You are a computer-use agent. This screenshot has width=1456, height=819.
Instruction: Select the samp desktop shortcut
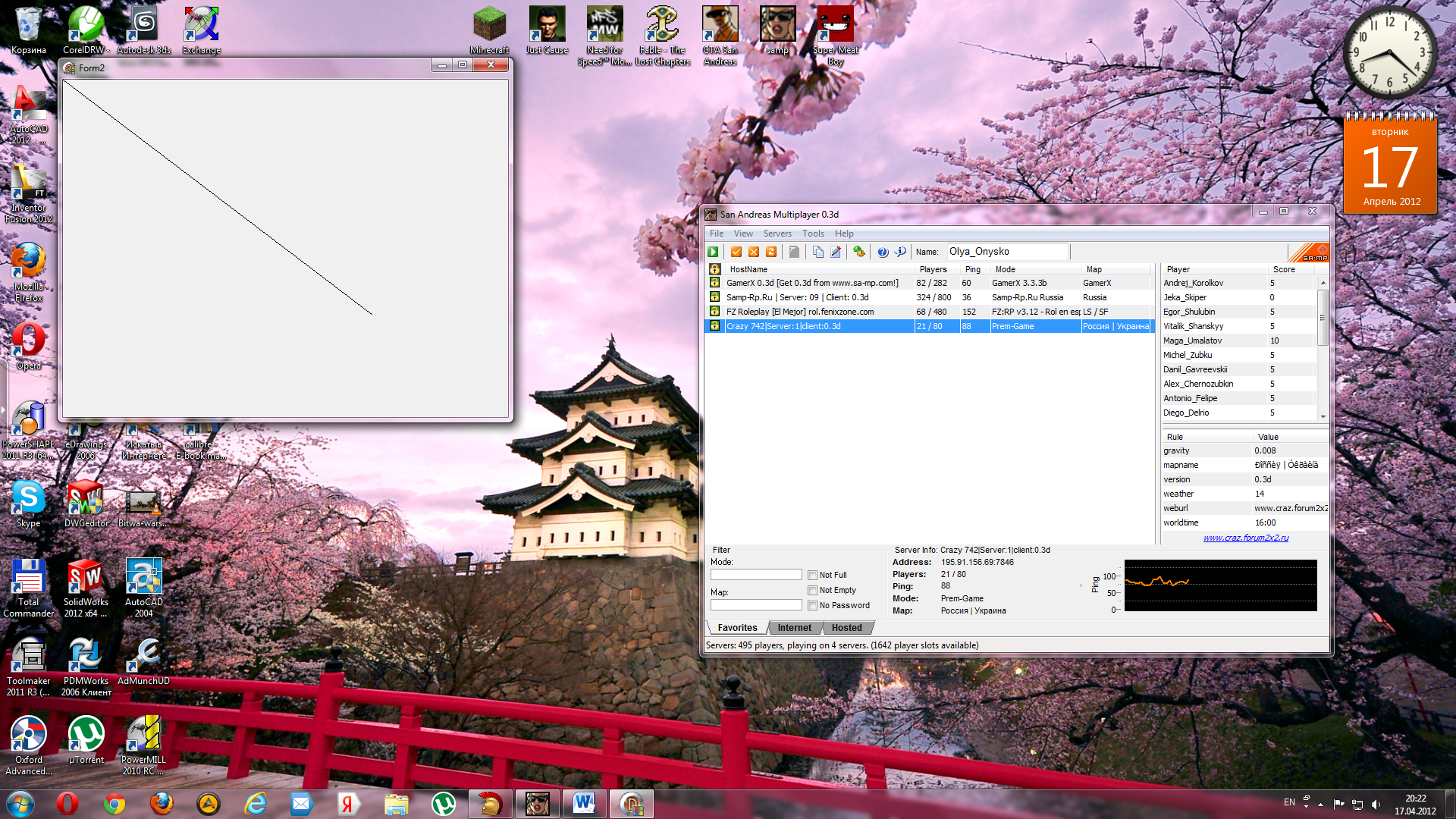(777, 31)
